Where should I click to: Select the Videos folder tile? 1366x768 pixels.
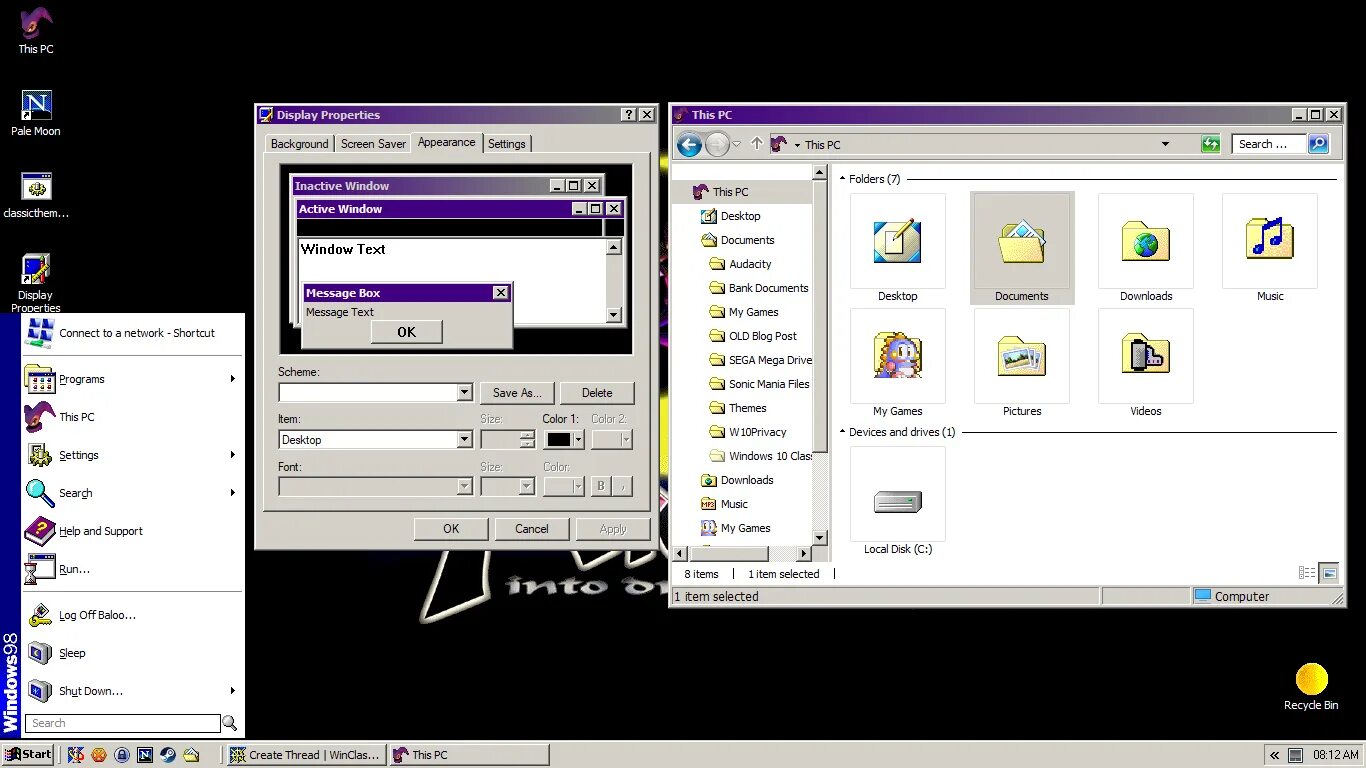click(x=1146, y=363)
